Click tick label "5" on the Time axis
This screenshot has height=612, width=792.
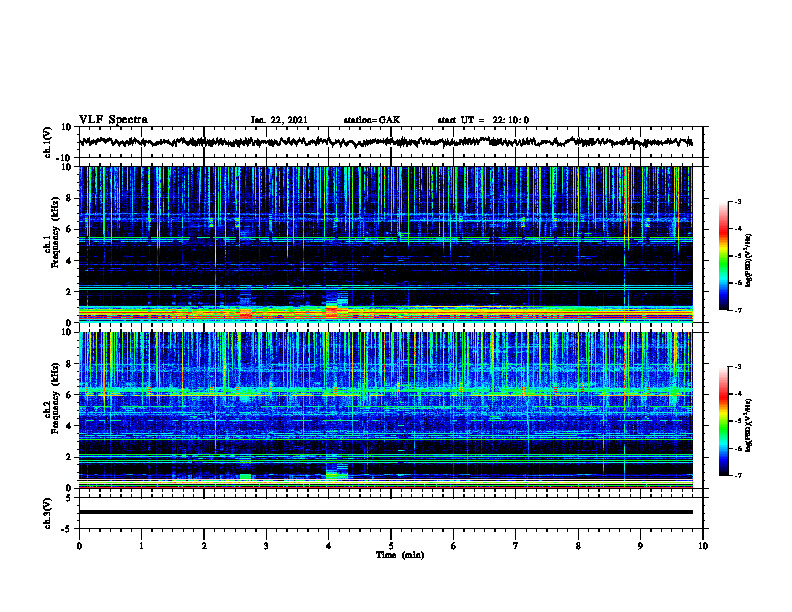(x=391, y=546)
